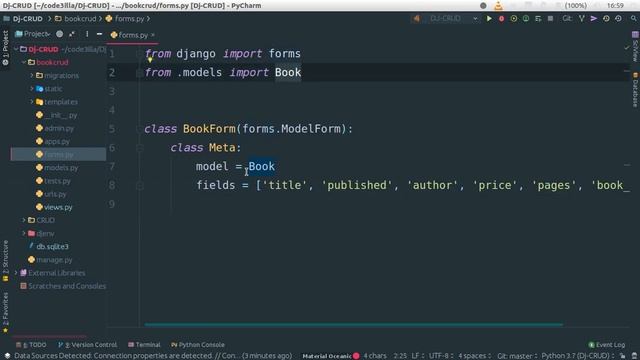The width and height of the screenshot is (640, 360).
Task: Click the concurrency diagram run icon
Action: [x=538, y=19]
